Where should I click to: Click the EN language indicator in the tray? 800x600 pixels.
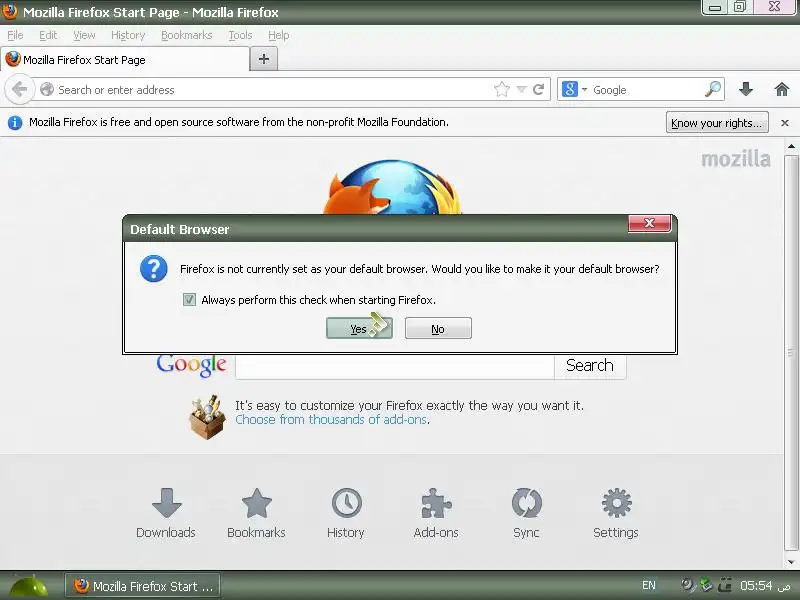click(648, 586)
